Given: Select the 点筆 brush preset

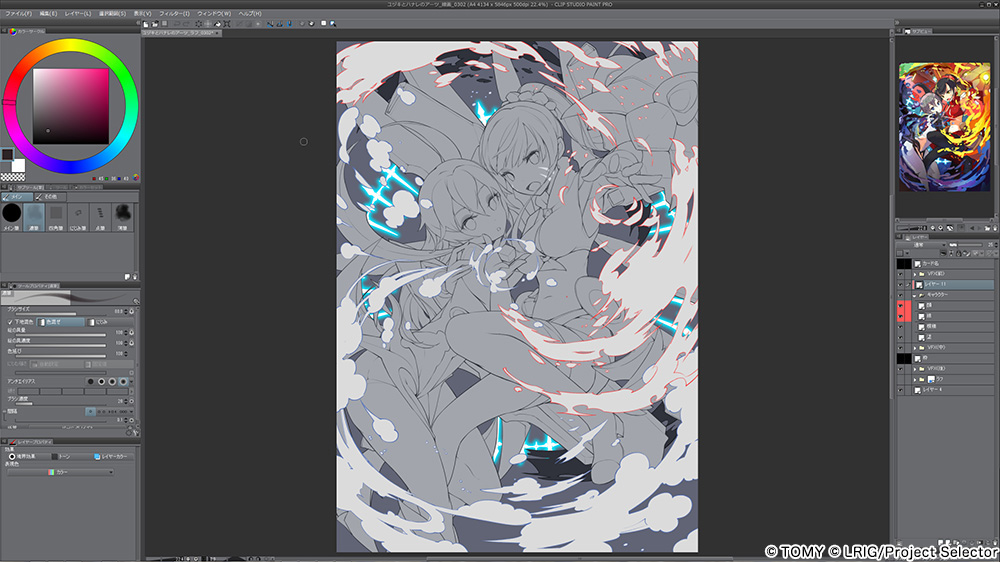Looking at the screenshot, I should pos(100,217).
